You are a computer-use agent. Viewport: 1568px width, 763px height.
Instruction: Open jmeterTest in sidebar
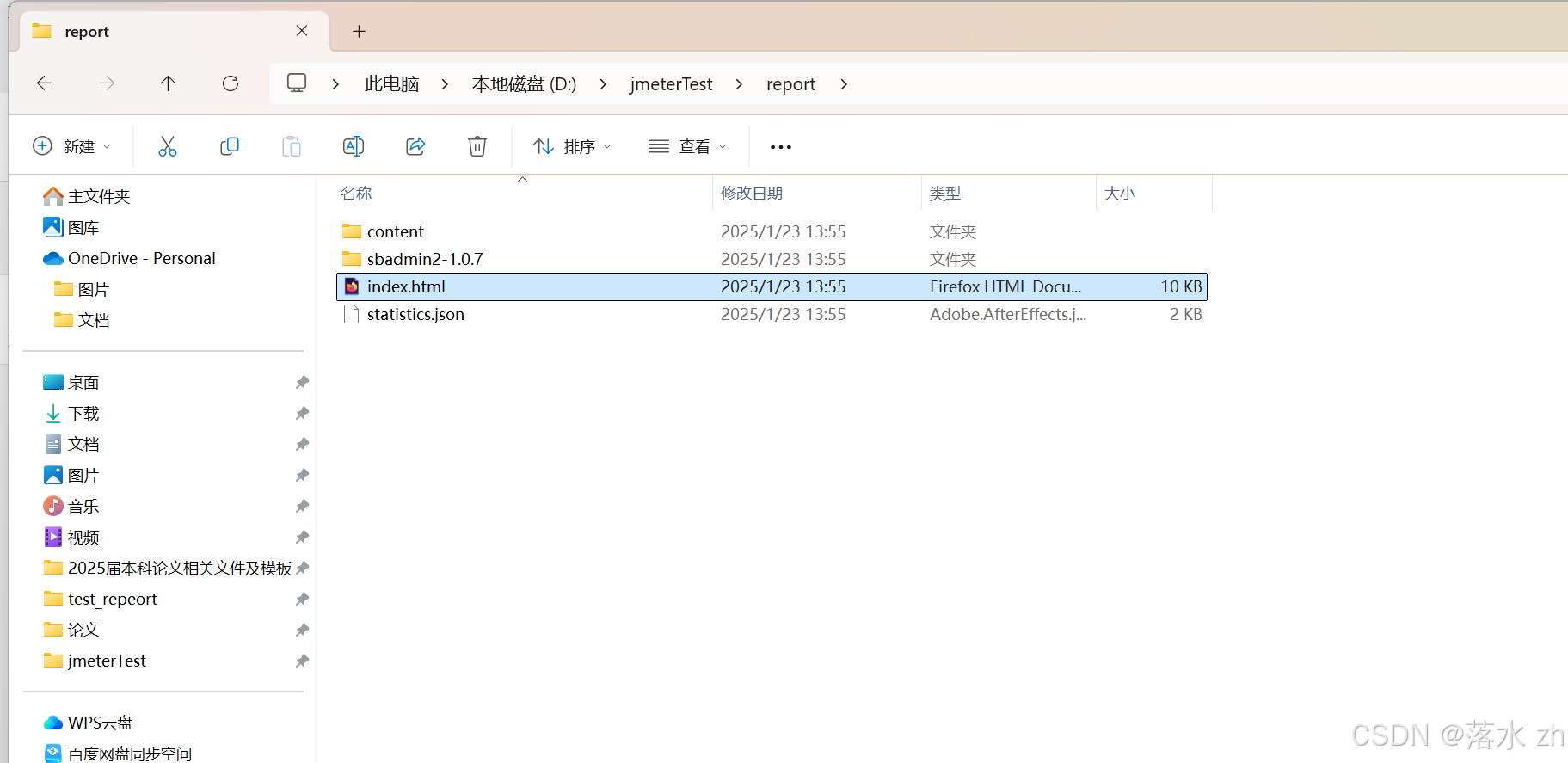point(107,661)
